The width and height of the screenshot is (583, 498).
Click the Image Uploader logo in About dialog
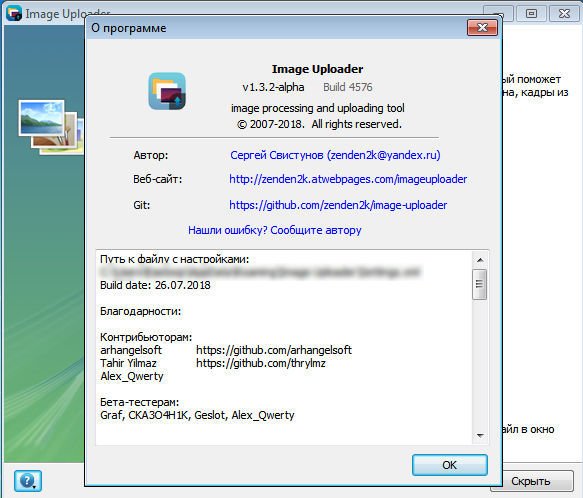(x=167, y=91)
